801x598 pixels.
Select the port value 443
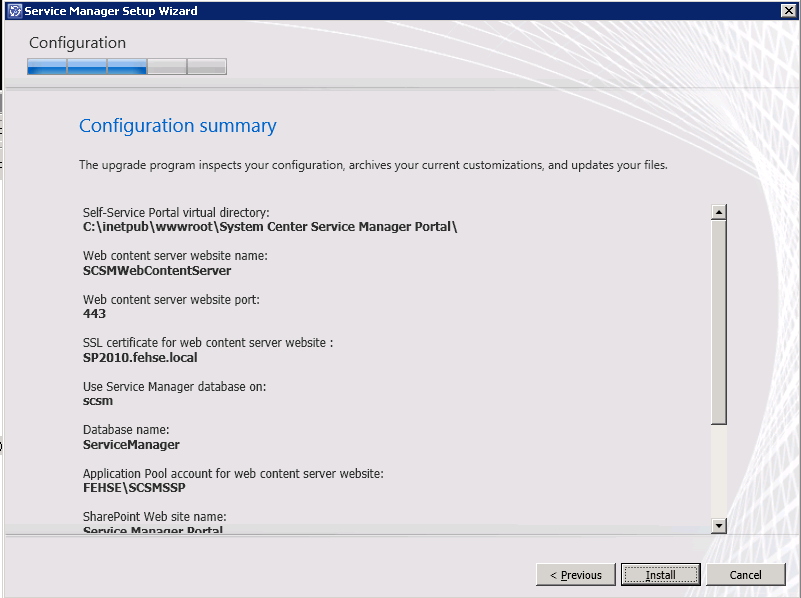94,314
